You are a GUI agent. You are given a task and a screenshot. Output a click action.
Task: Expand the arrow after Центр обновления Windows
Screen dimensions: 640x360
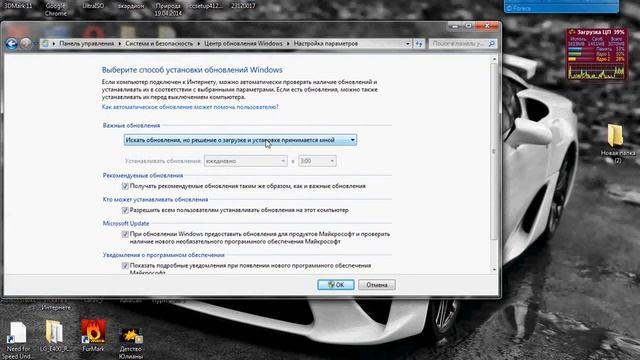[288, 44]
